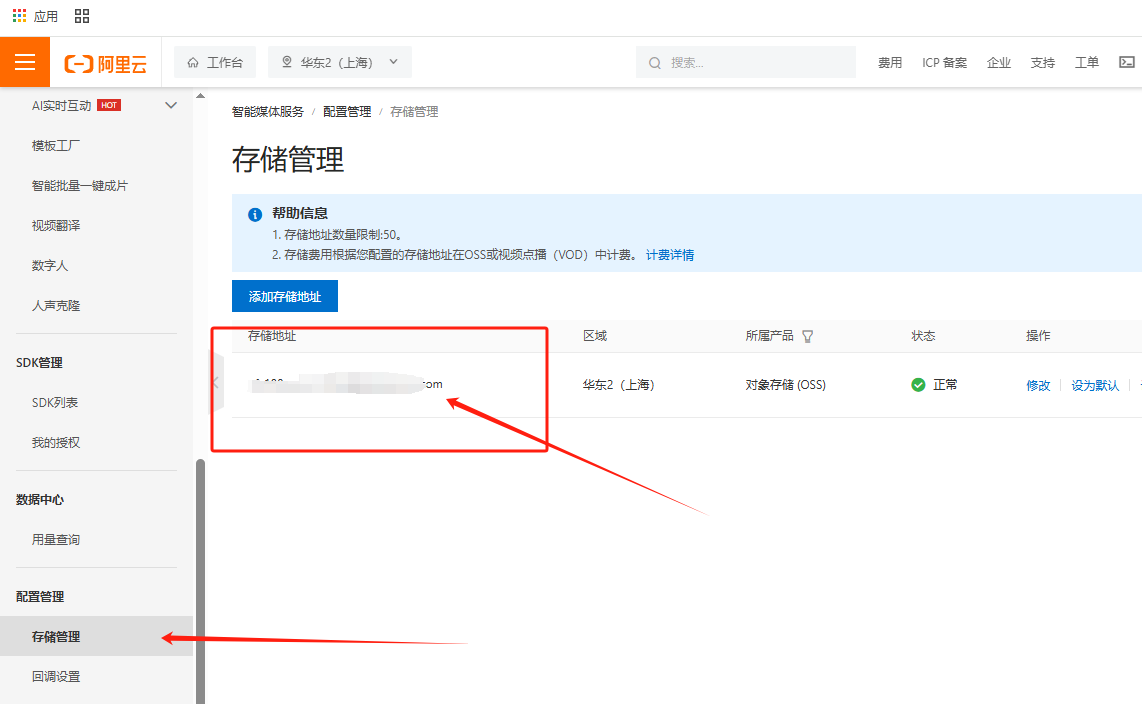Click the green 正常 status icon
1142x704 pixels.
[918, 384]
